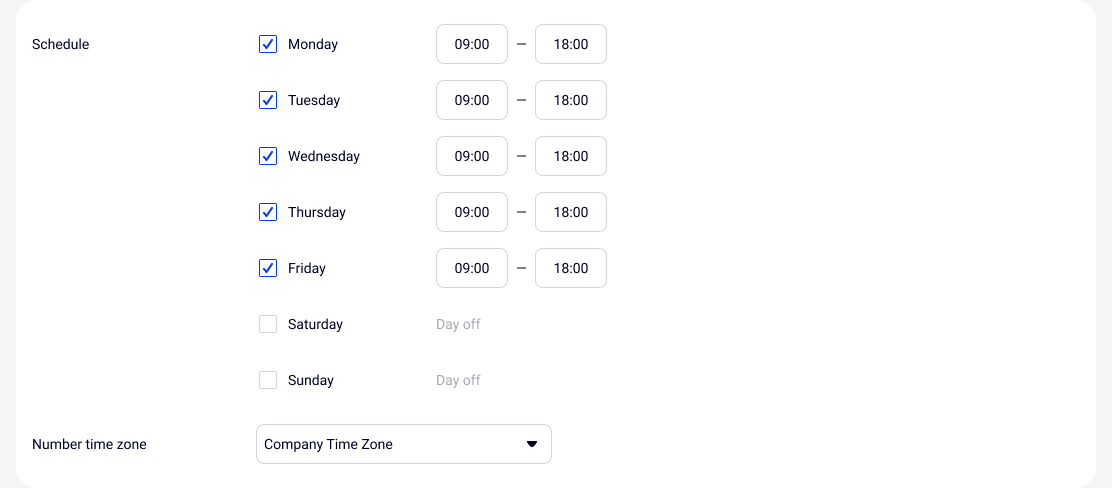Toggle off the Thursday checkbox

(268, 212)
